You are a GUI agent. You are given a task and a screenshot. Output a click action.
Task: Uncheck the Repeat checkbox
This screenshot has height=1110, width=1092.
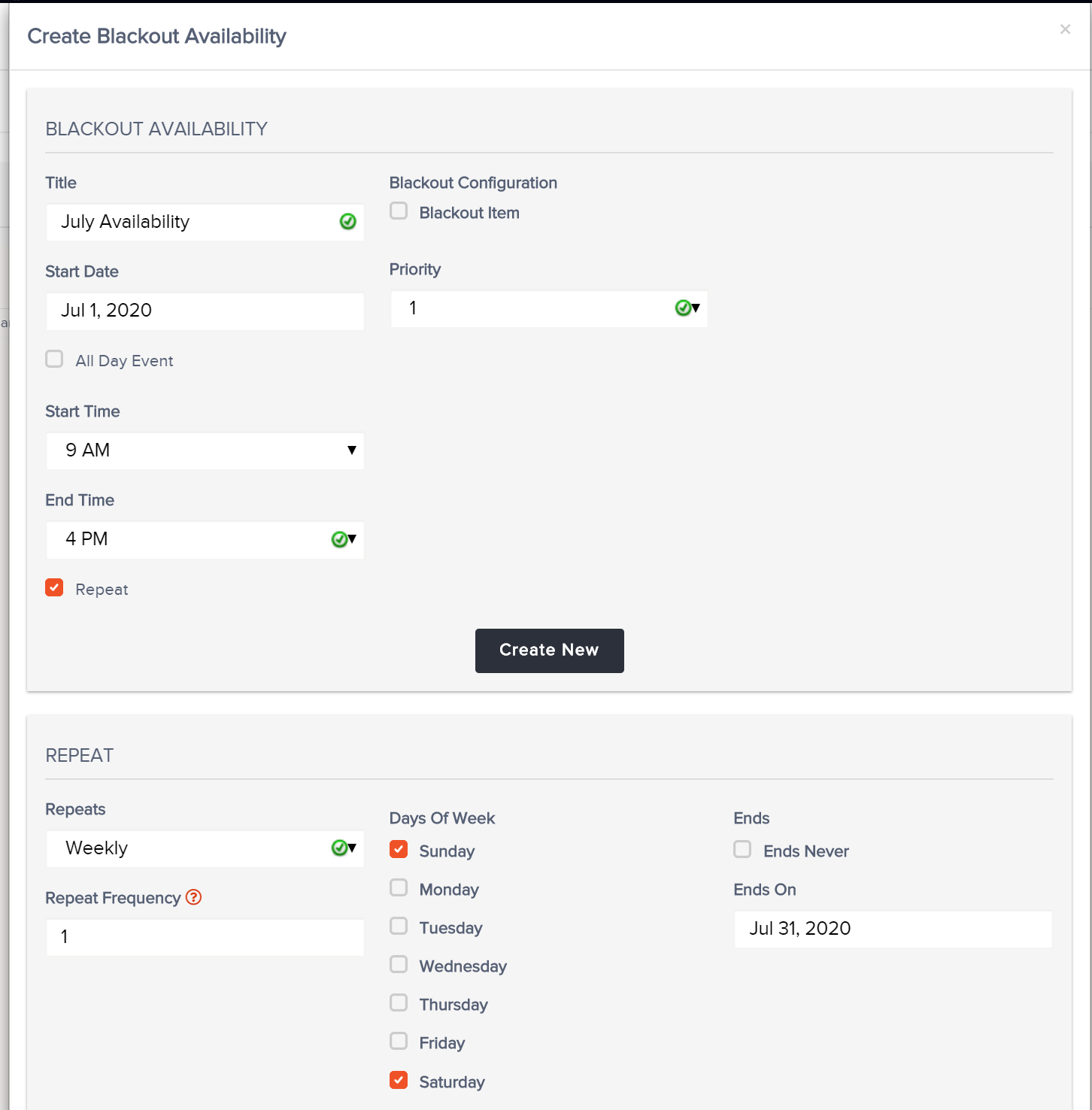[x=54, y=587]
